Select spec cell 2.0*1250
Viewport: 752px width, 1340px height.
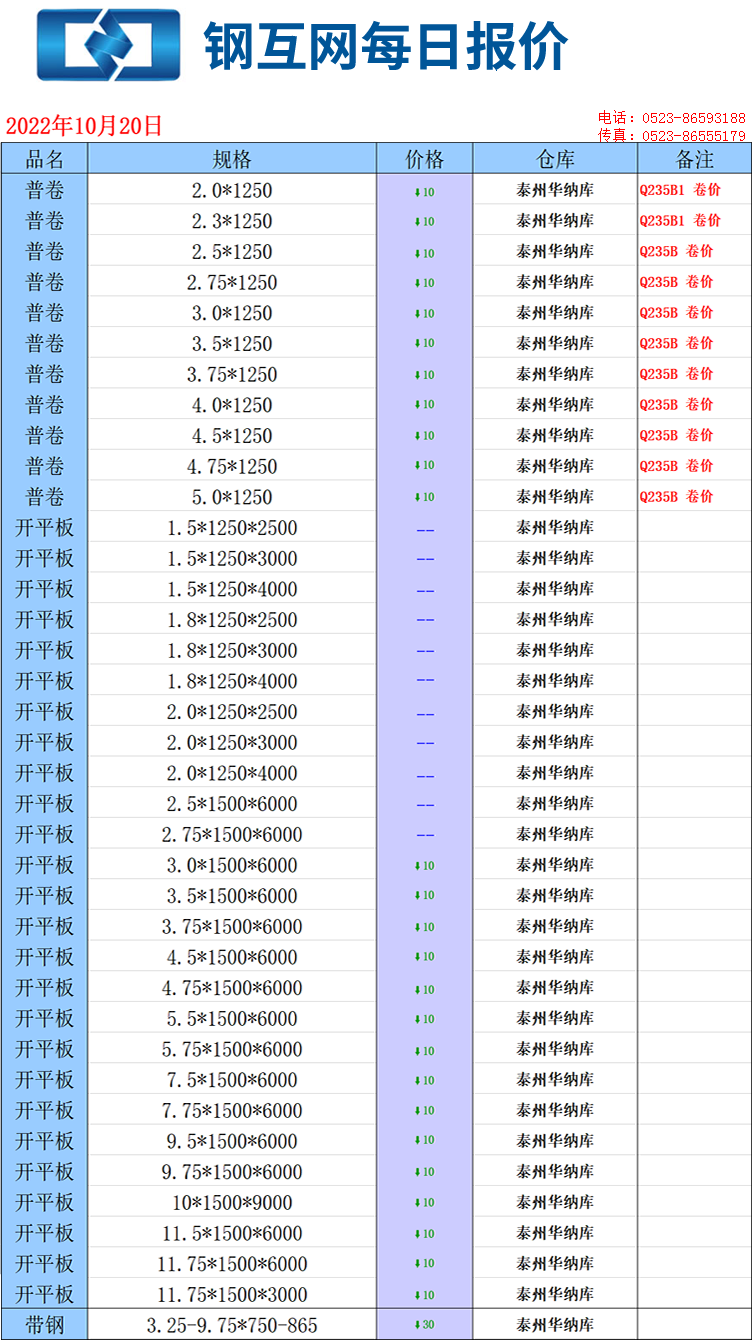coord(232,190)
